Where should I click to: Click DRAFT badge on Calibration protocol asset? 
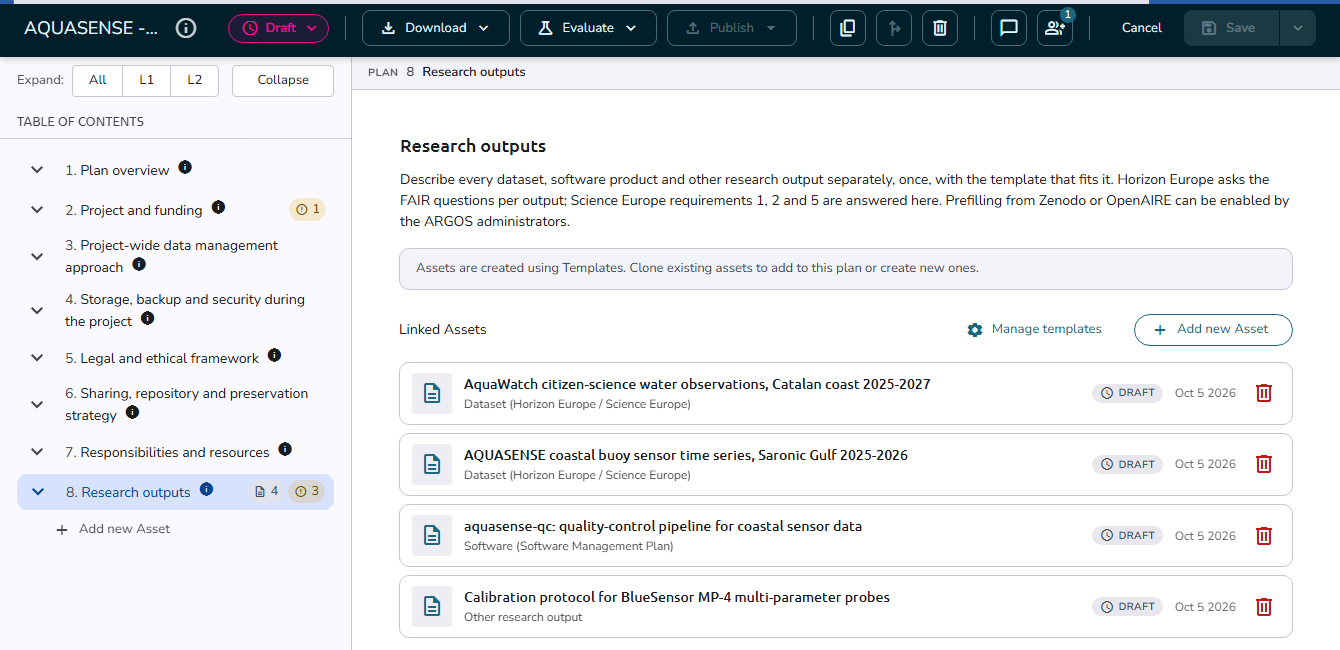pos(1128,606)
